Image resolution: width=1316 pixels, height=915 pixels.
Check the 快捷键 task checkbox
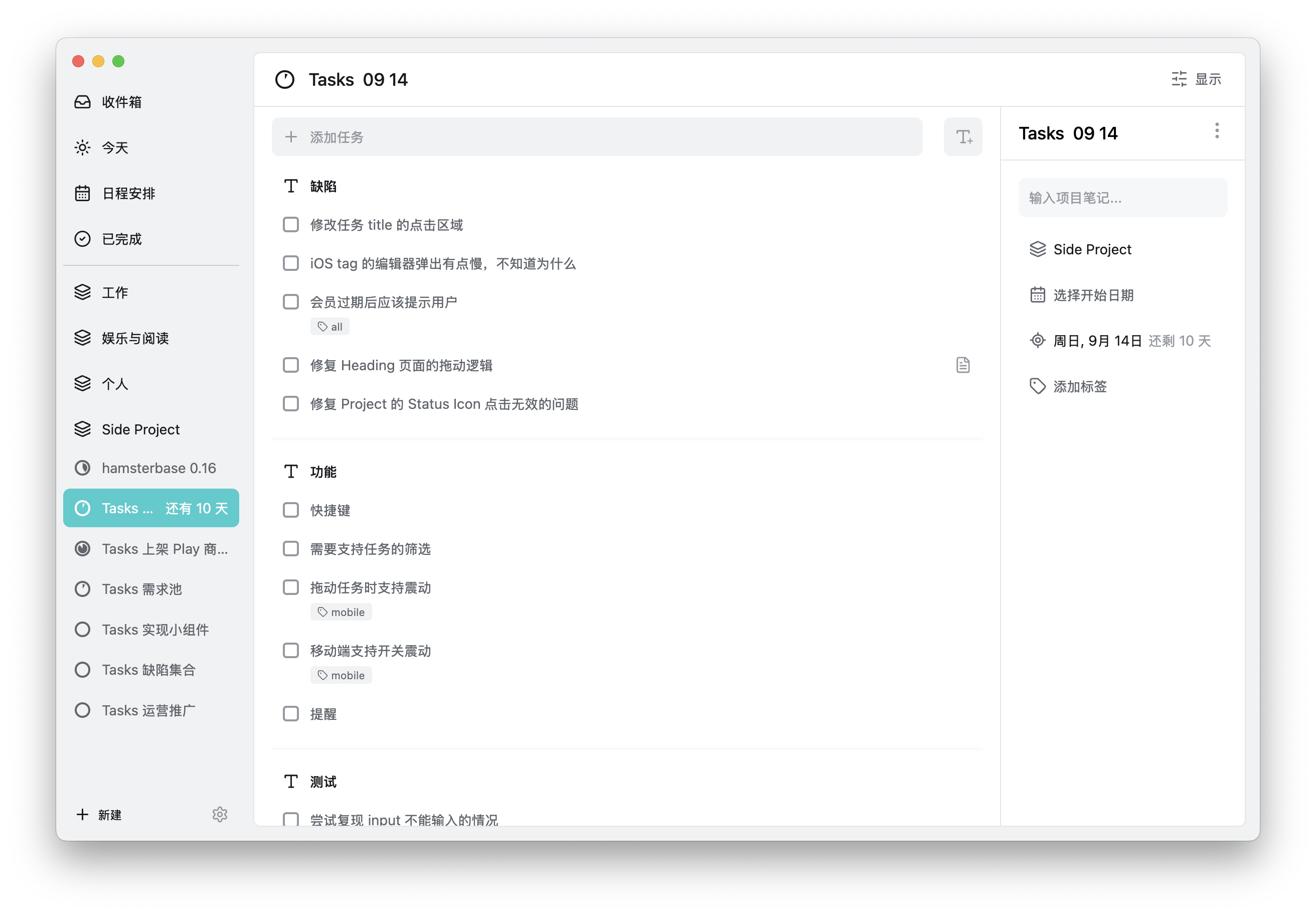point(291,510)
